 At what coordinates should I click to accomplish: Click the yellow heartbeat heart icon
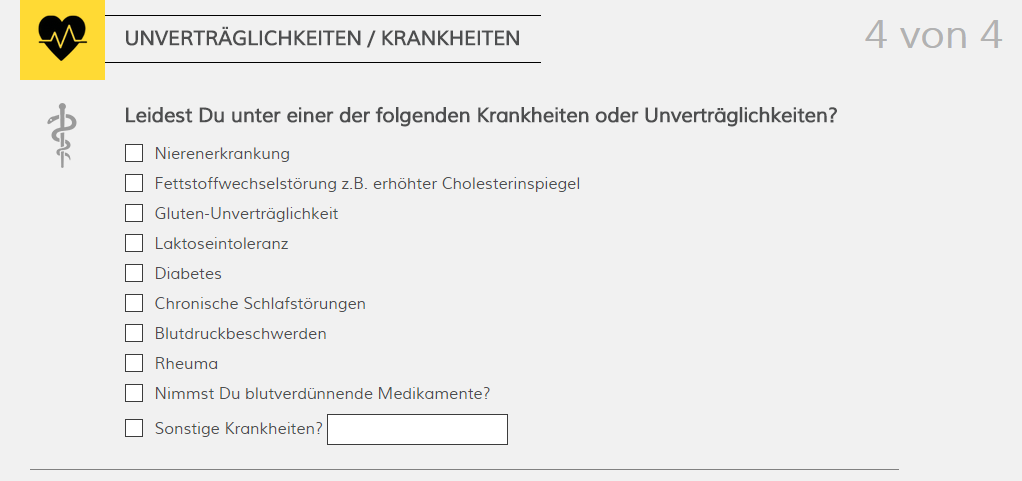coord(62,40)
